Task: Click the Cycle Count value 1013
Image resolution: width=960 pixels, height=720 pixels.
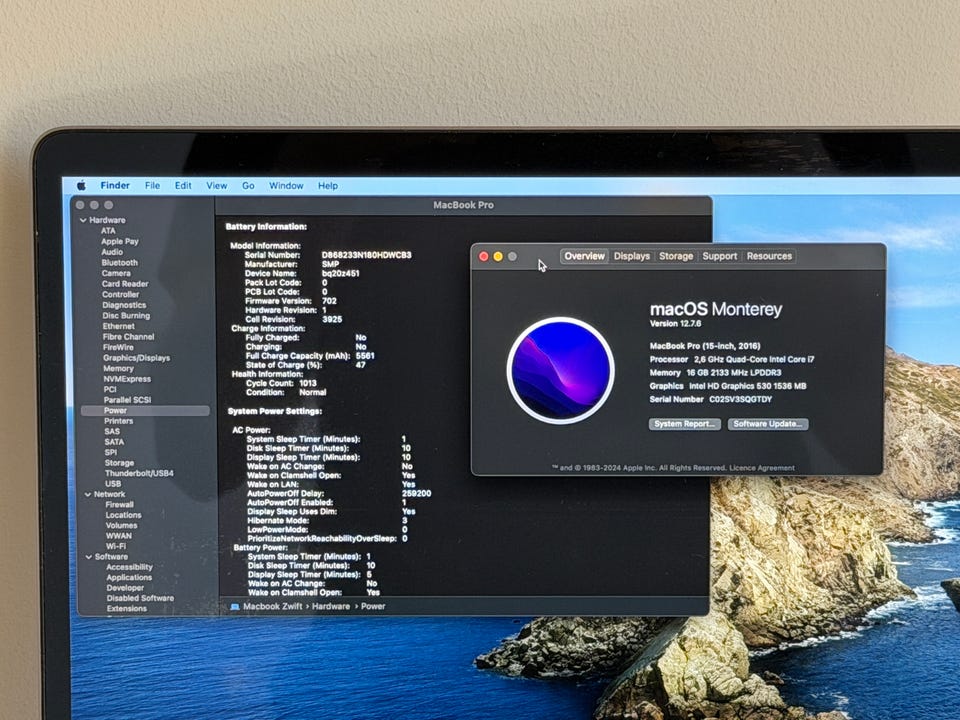Action: 308,383
